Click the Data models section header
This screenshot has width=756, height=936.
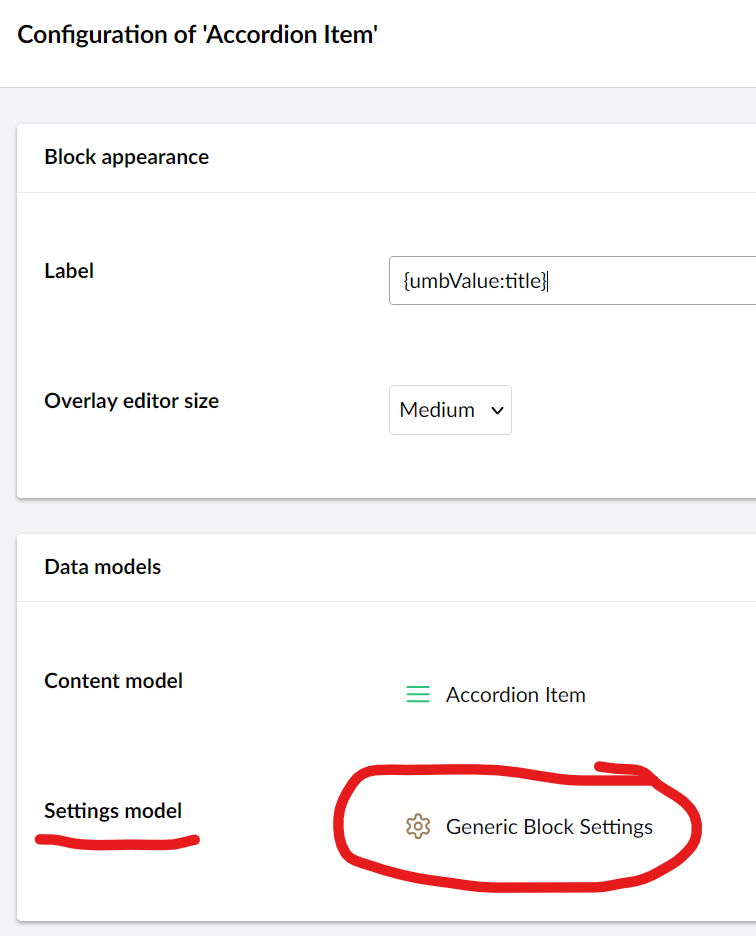coord(103,566)
